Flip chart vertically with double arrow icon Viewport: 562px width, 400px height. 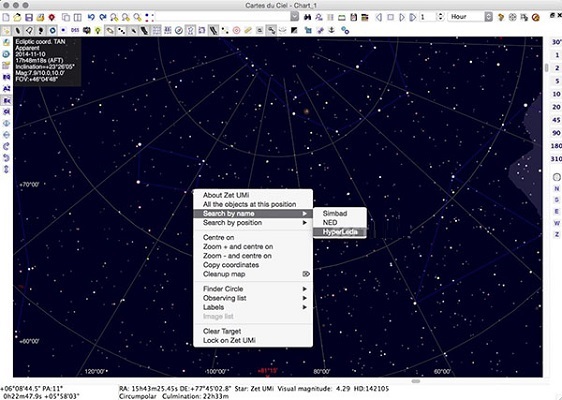(x=6, y=169)
